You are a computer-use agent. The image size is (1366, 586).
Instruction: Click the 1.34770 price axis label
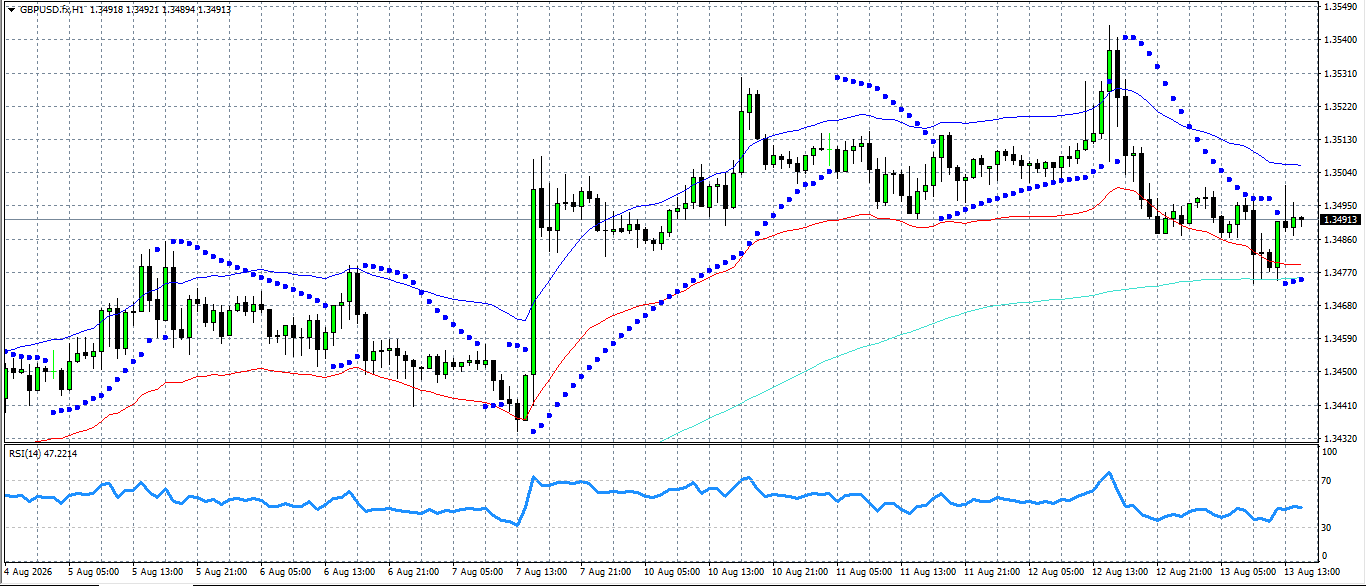pyautogui.click(x=1340, y=272)
